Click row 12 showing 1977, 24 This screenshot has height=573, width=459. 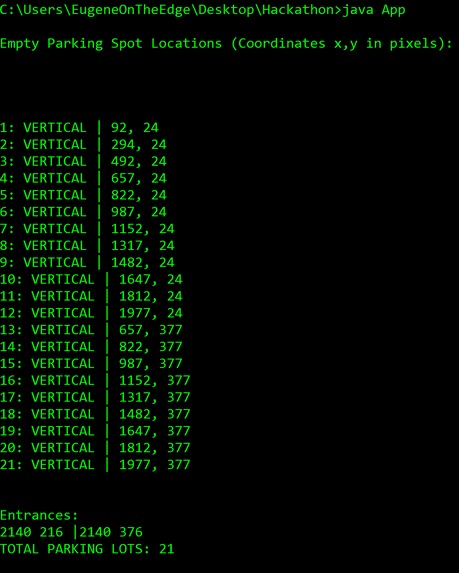(91, 313)
